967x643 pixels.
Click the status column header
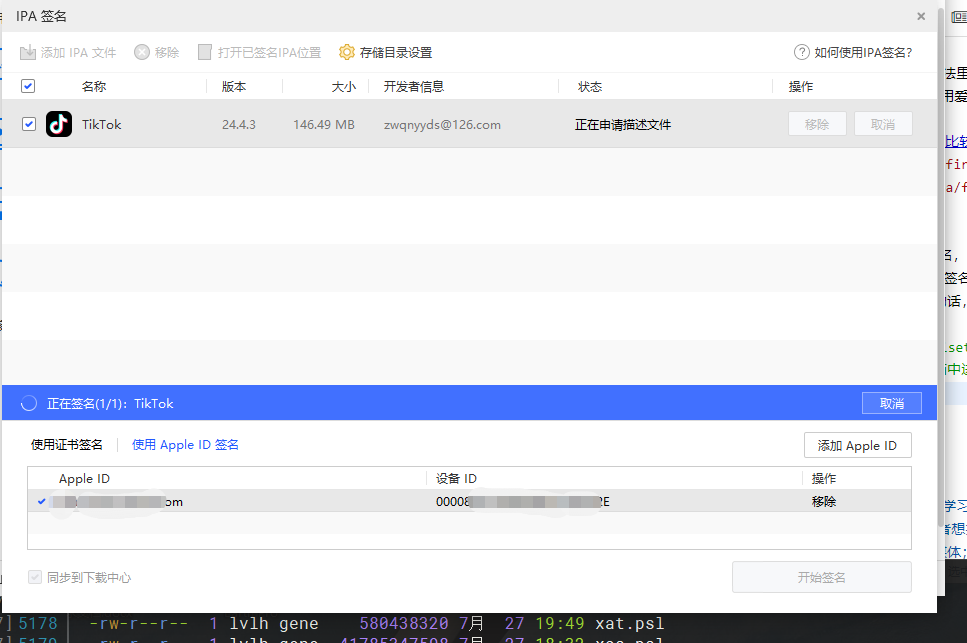coord(590,86)
